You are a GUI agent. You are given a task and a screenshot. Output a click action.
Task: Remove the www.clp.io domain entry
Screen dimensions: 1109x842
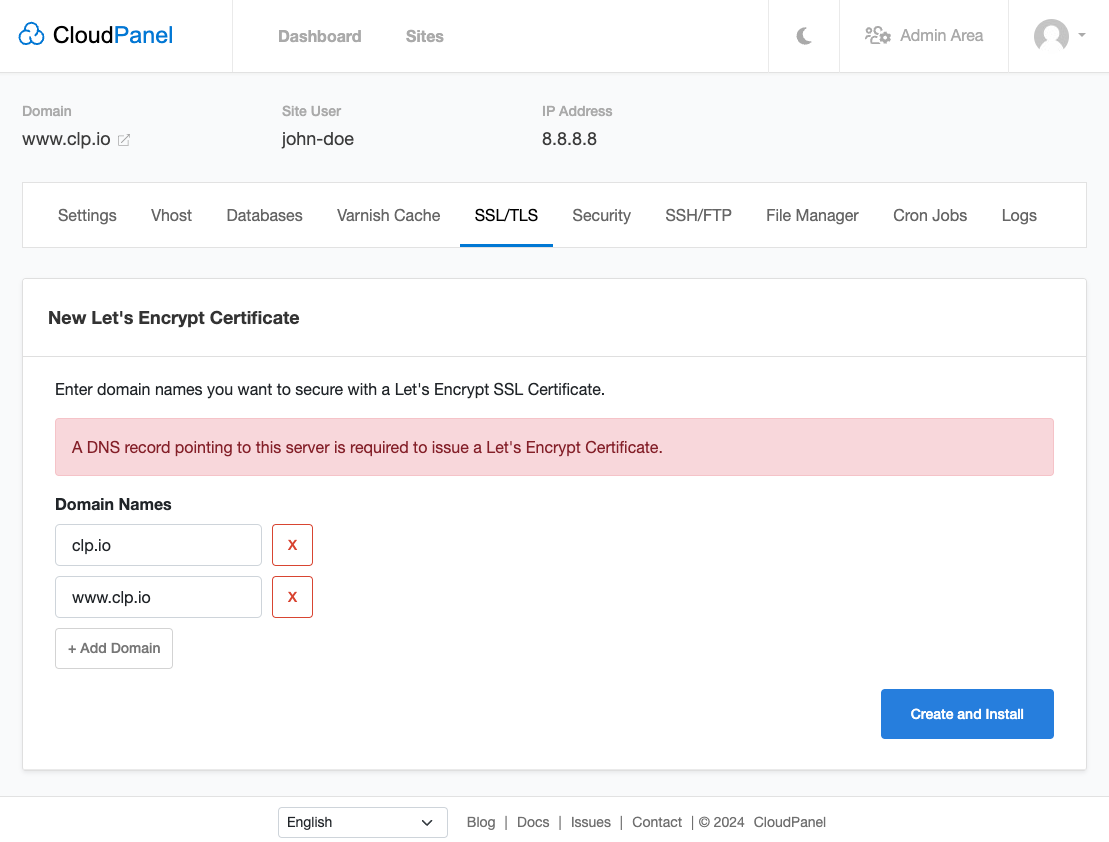point(292,597)
